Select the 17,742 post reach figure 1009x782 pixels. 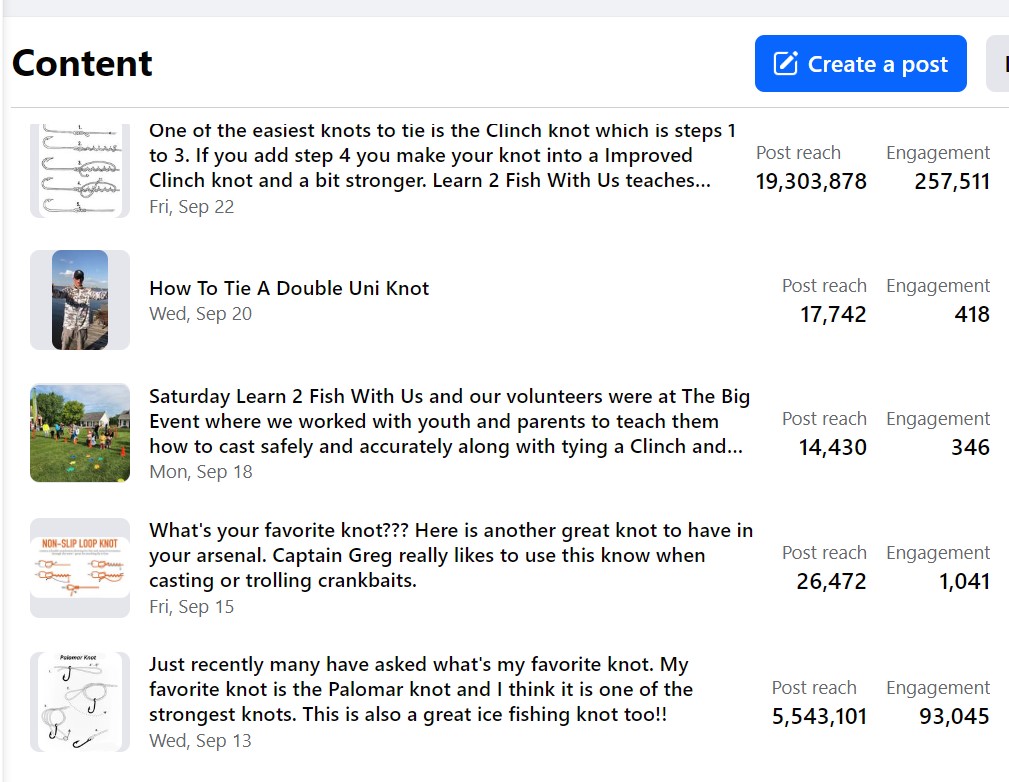[x=833, y=314]
